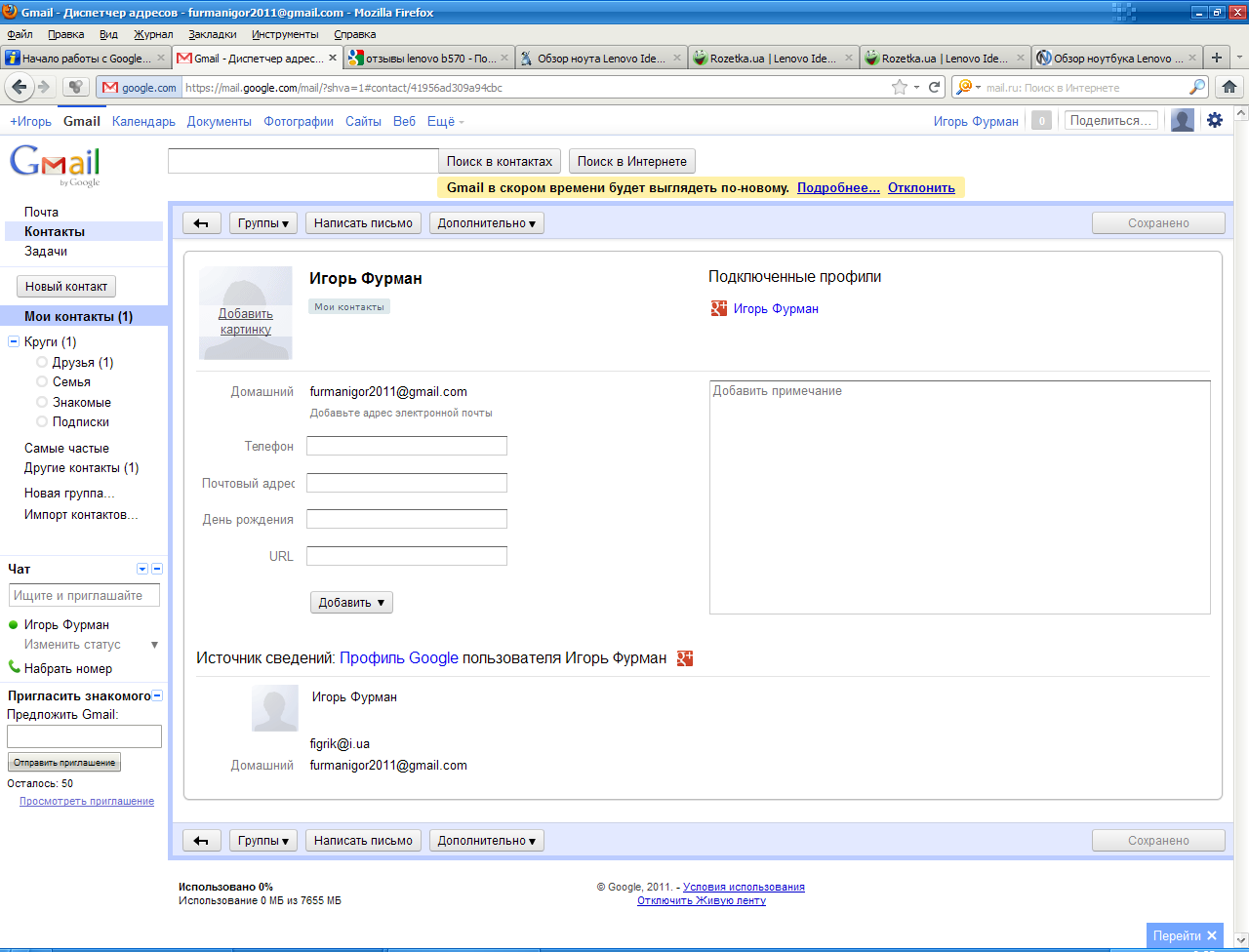Click the Google+ icon under Подключенные профили
The width and height of the screenshot is (1249, 952).
tap(719, 308)
